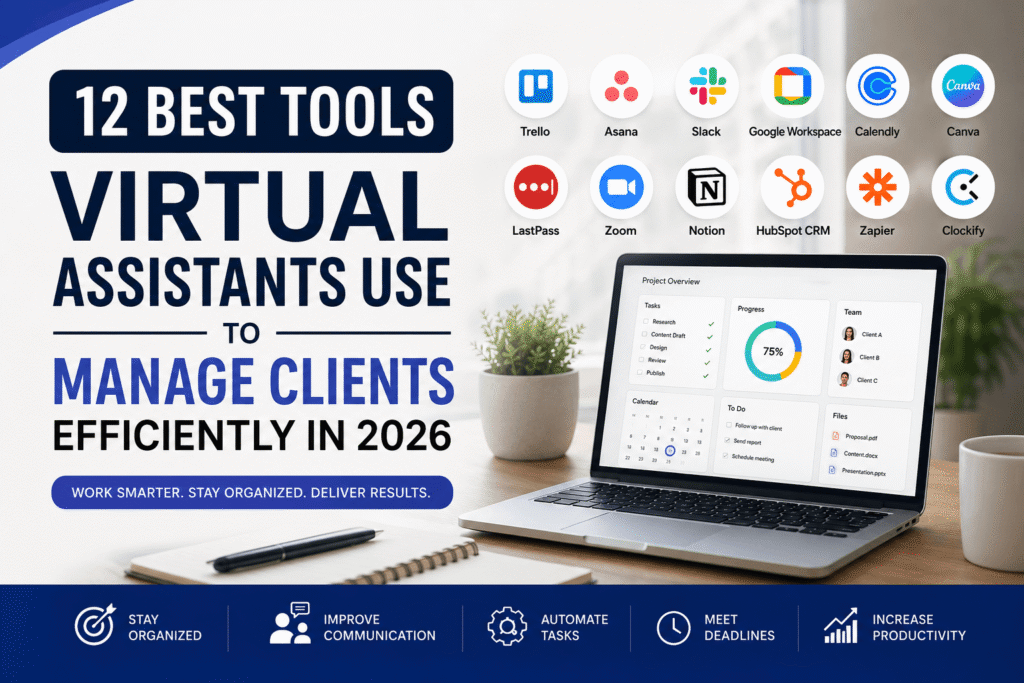Click the Google Workspace icon
This screenshot has width=1024, height=683.
[792, 86]
